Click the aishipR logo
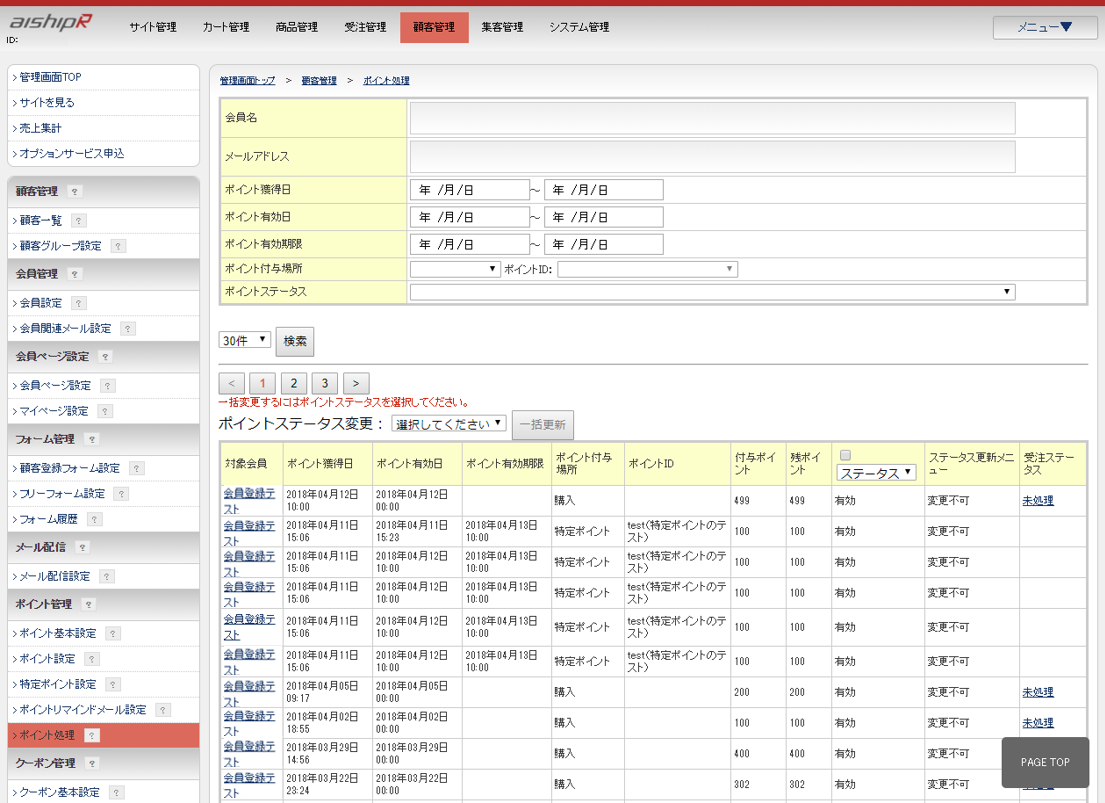 [50, 22]
